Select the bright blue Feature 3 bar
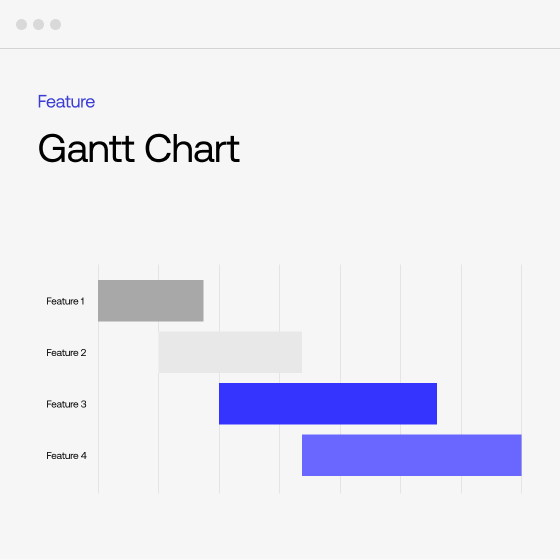560x560 pixels. pos(328,404)
